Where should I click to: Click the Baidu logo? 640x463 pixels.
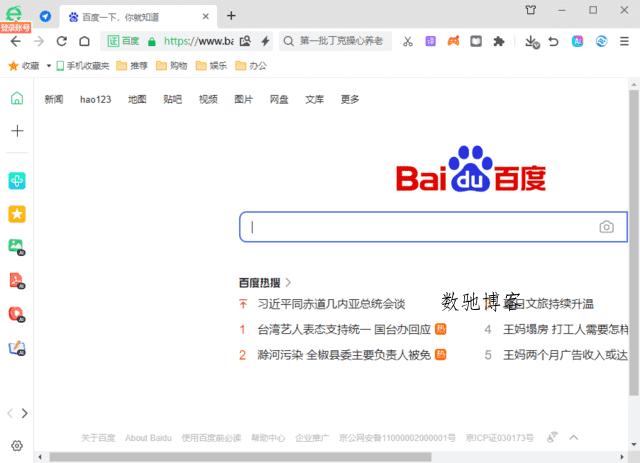[471, 169]
